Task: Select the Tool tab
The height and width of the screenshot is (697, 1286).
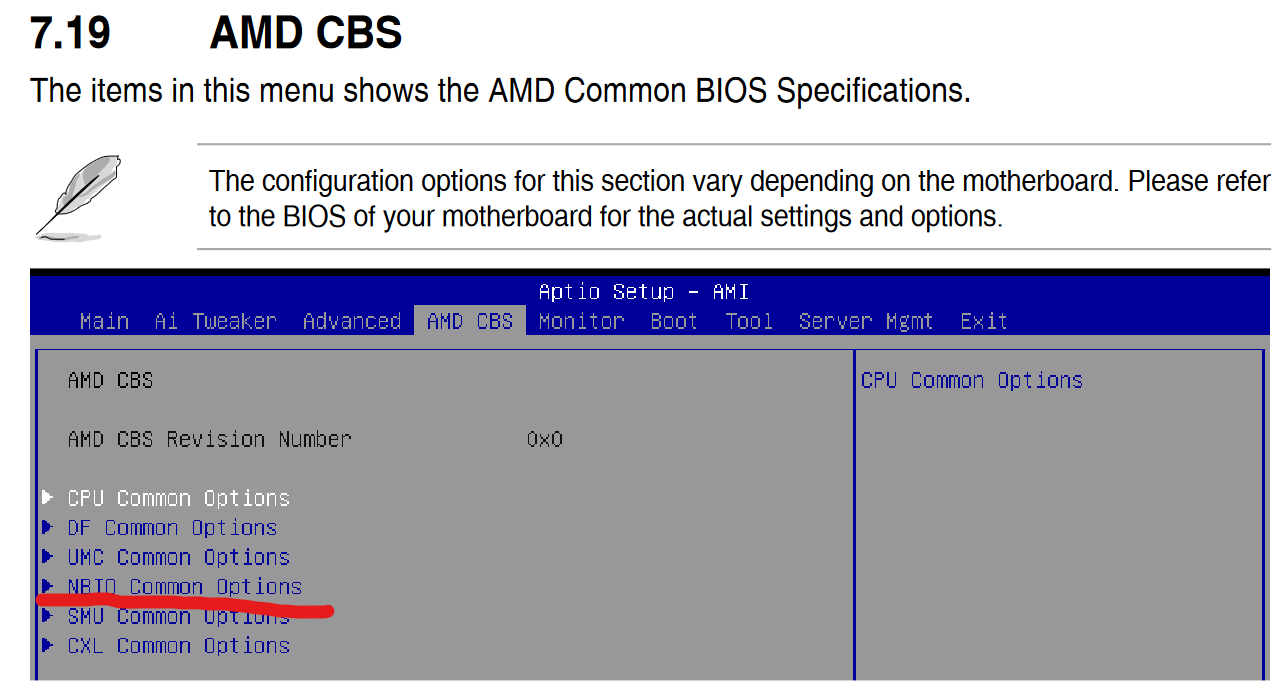Action: tap(749, 321)
